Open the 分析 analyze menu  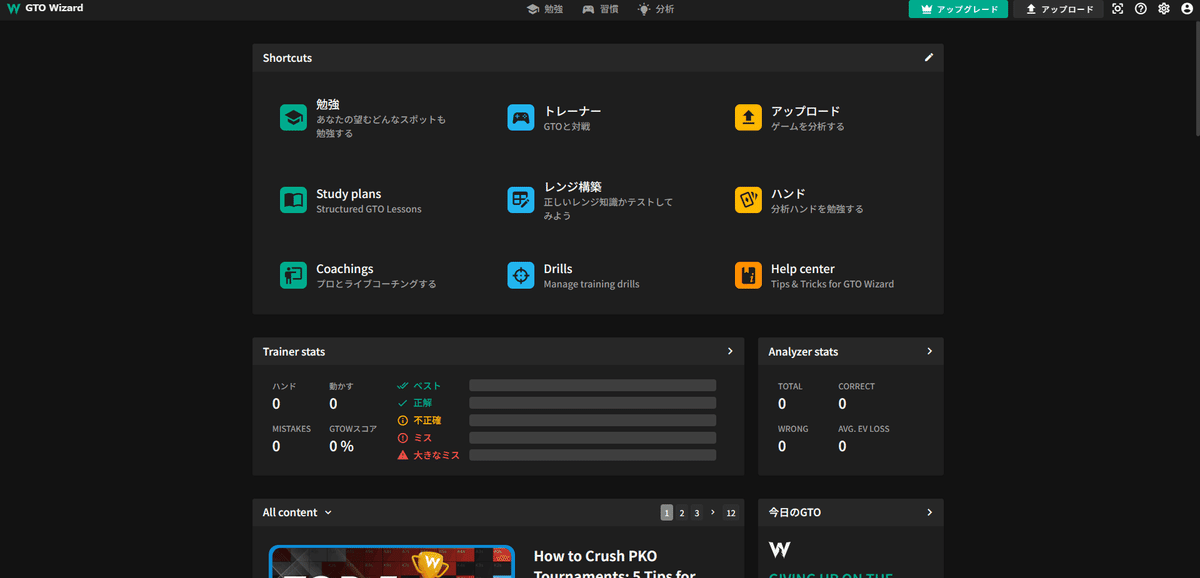[x=656, y=9]
